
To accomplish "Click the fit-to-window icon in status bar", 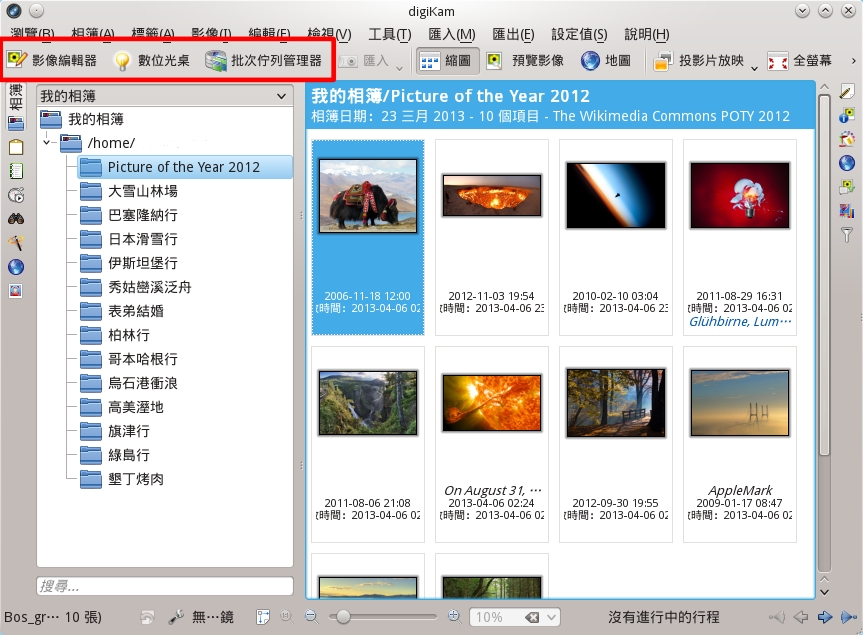I will (x=263, y=617).
